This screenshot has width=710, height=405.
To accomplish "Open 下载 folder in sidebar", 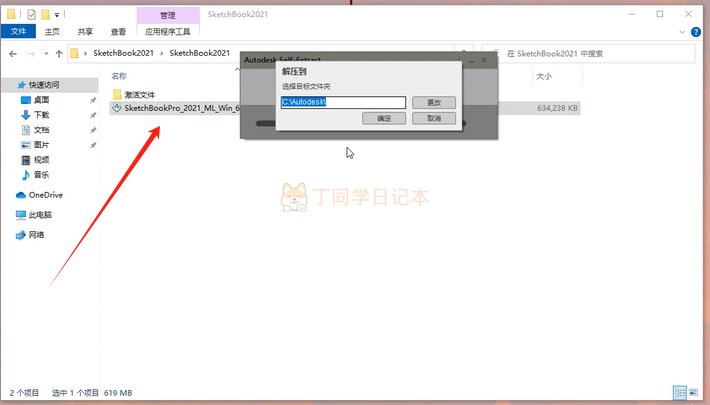I will point(41,115).
